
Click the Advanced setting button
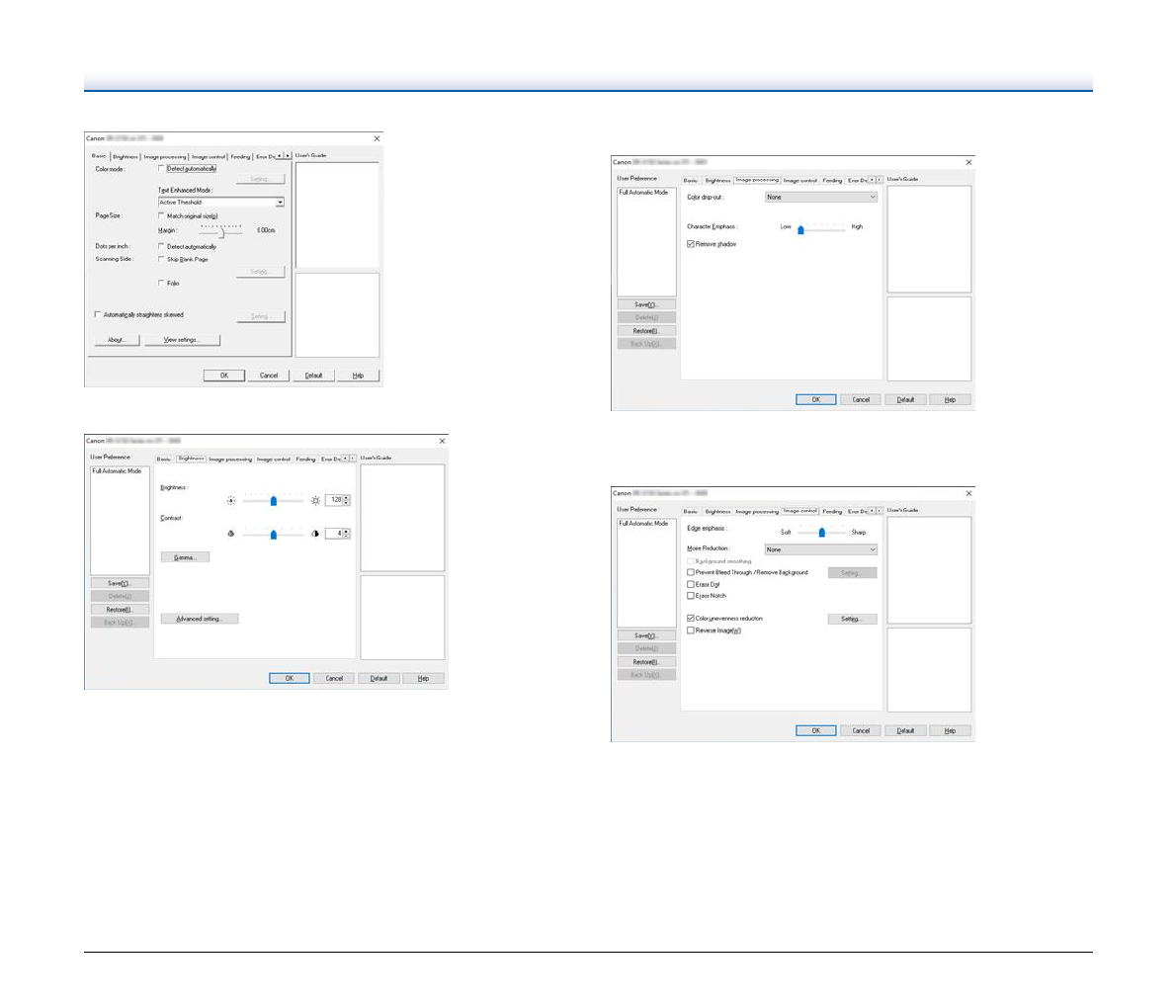click(200, 619)
